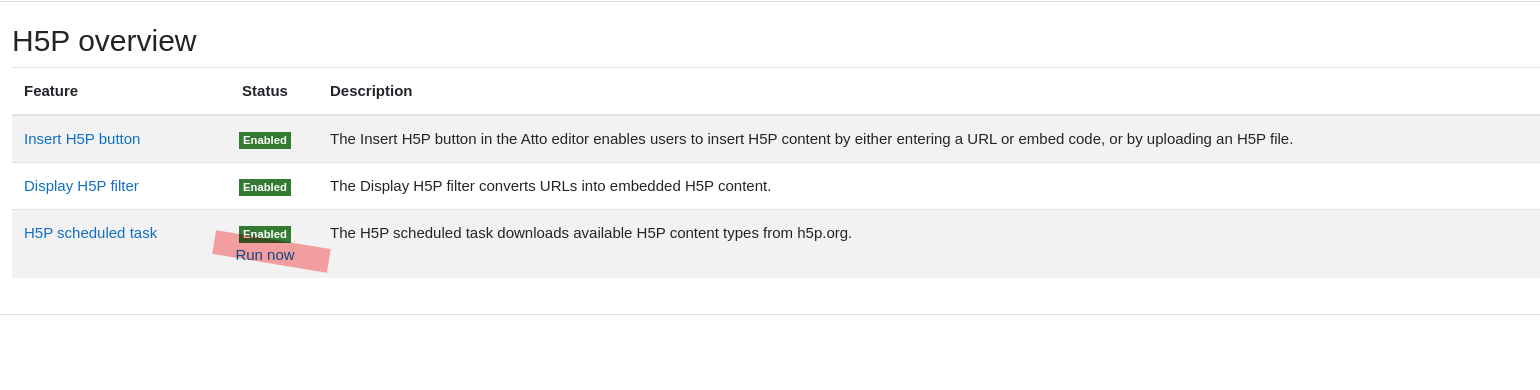Click the Feature column header

[51, 91]
